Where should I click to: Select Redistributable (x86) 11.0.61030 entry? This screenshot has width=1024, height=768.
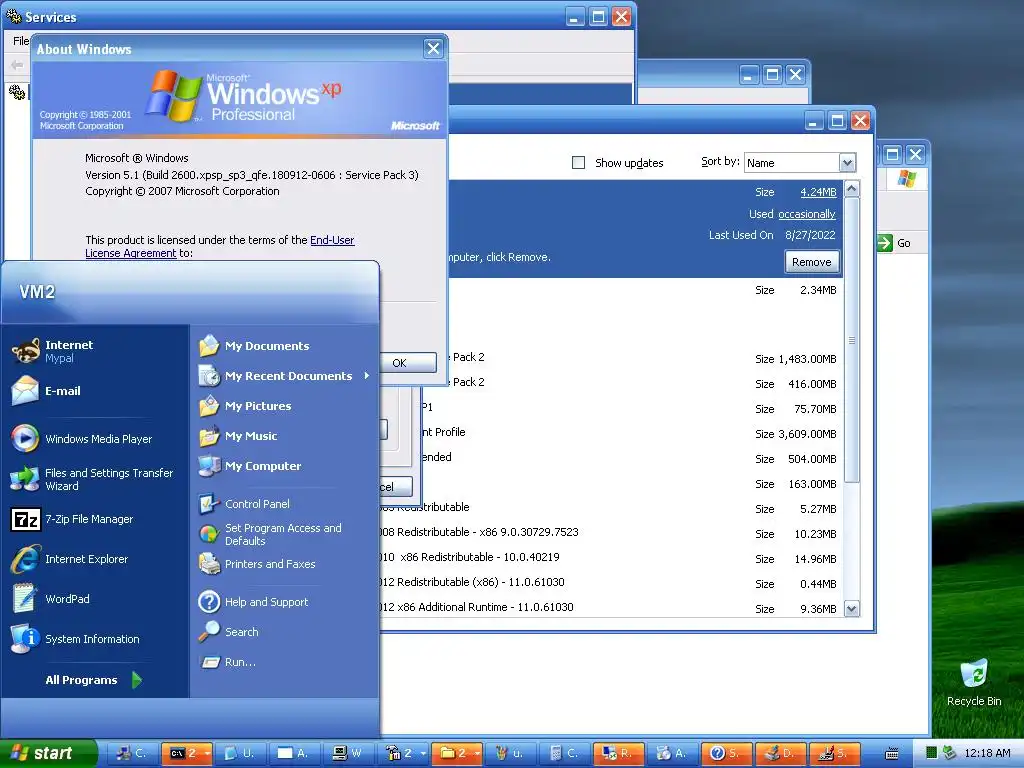[612, 583]
